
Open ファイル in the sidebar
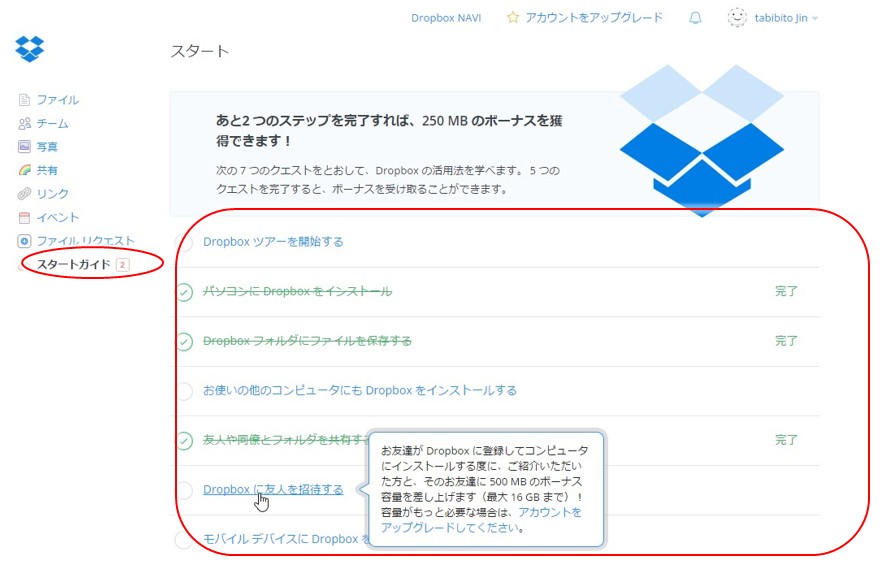coord(58,100)
